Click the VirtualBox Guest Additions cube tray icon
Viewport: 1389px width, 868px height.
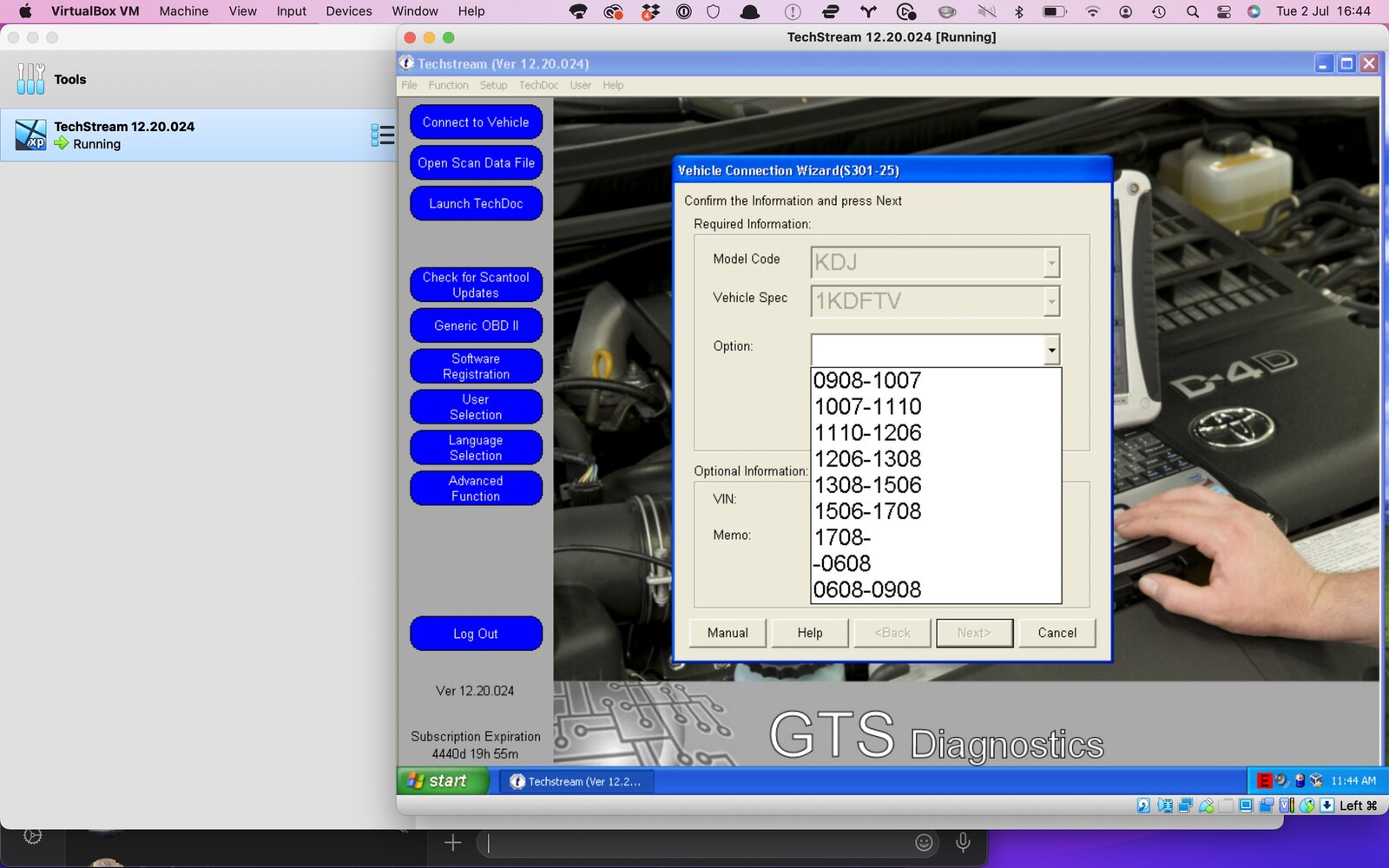click(1316, 780)
